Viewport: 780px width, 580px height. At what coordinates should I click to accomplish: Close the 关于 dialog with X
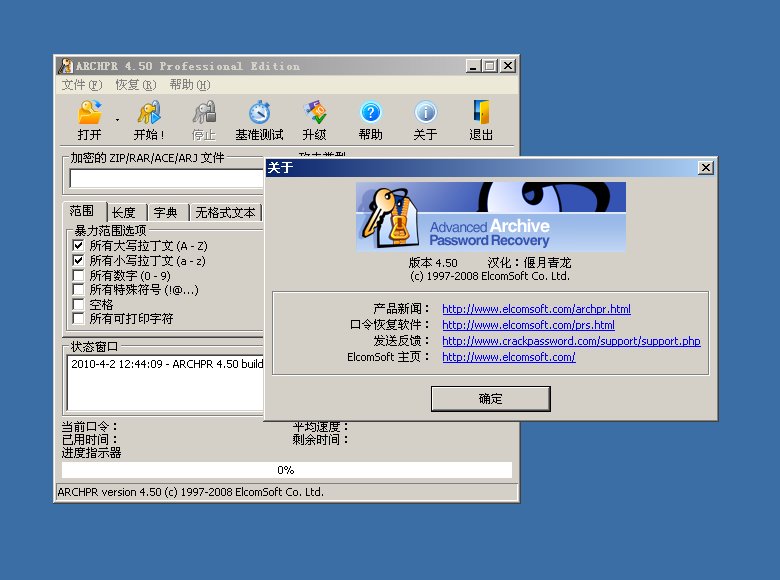point(705,168)
